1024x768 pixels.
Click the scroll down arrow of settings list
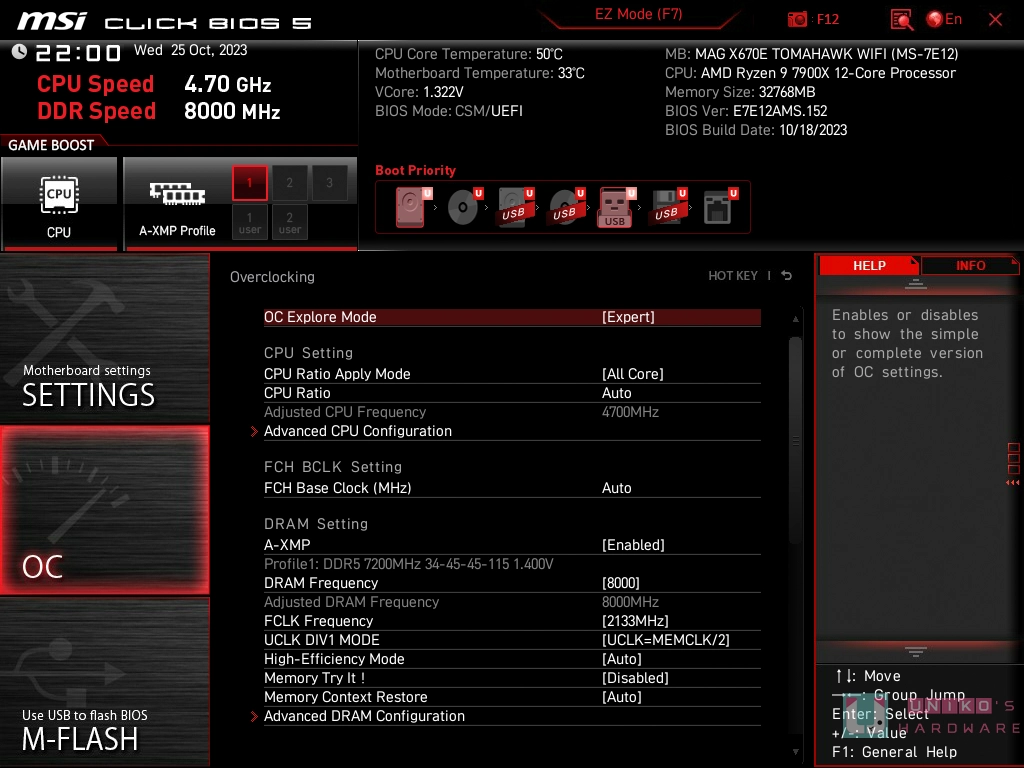pos(795,752)
